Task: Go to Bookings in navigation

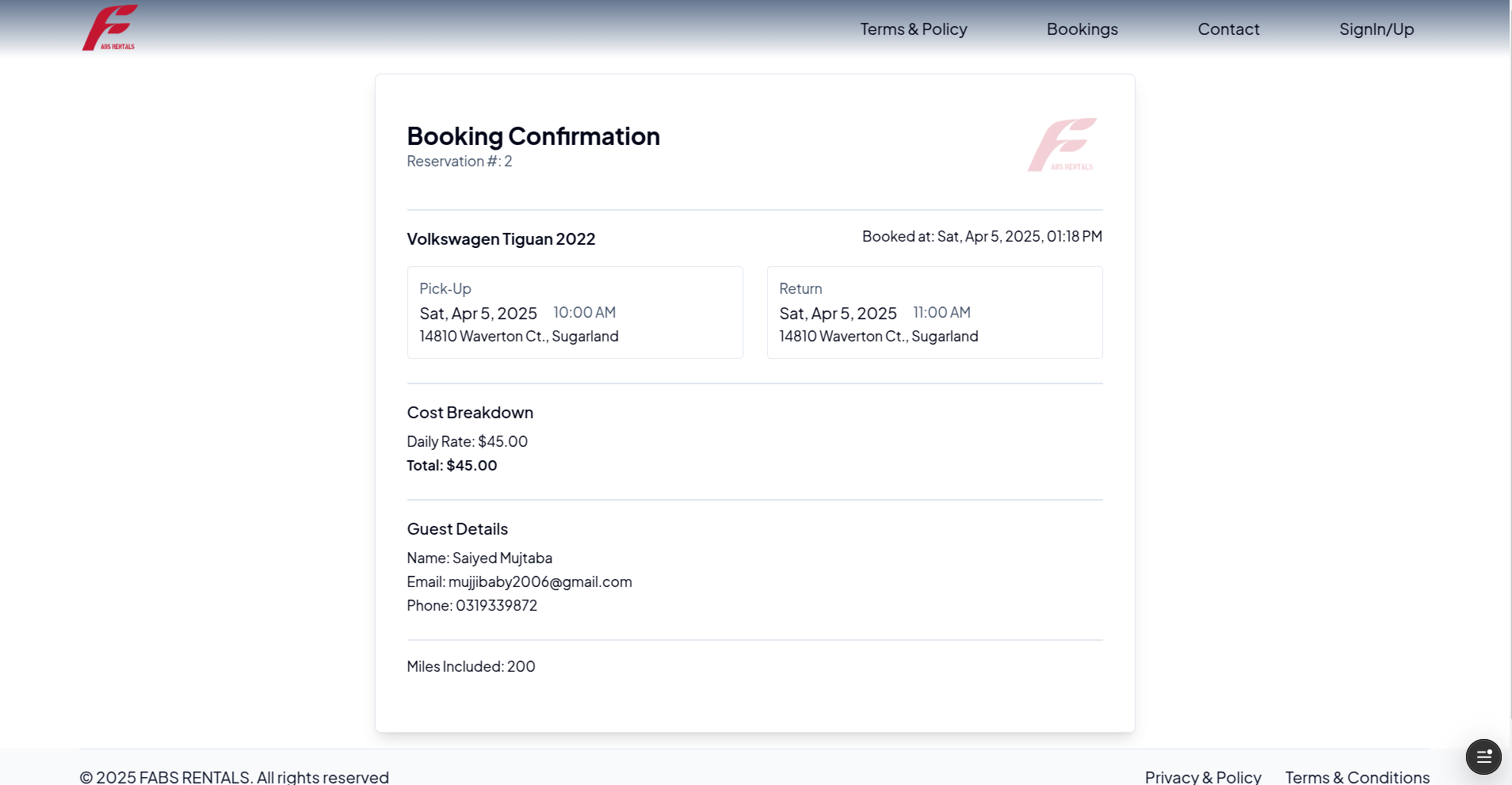Action: pos(1082,29)
